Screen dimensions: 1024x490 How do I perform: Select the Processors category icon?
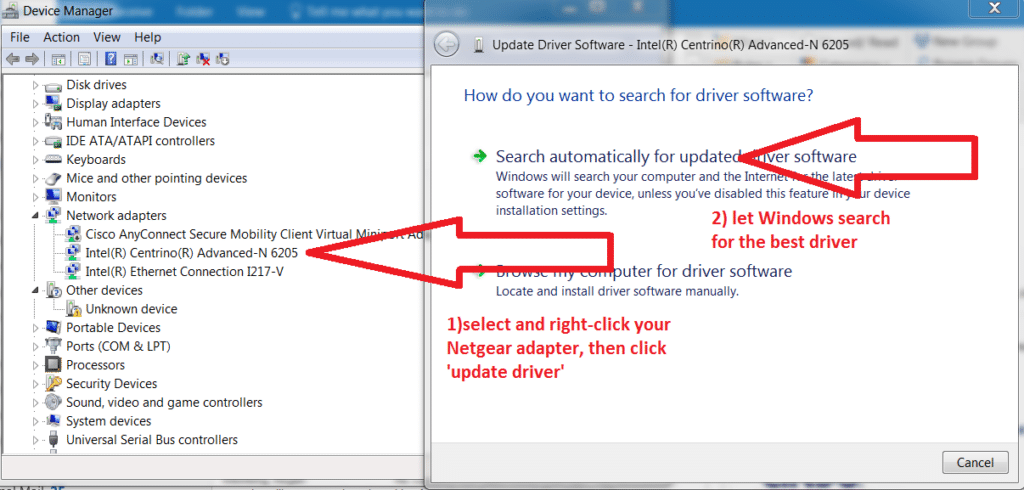coord(53,365)
